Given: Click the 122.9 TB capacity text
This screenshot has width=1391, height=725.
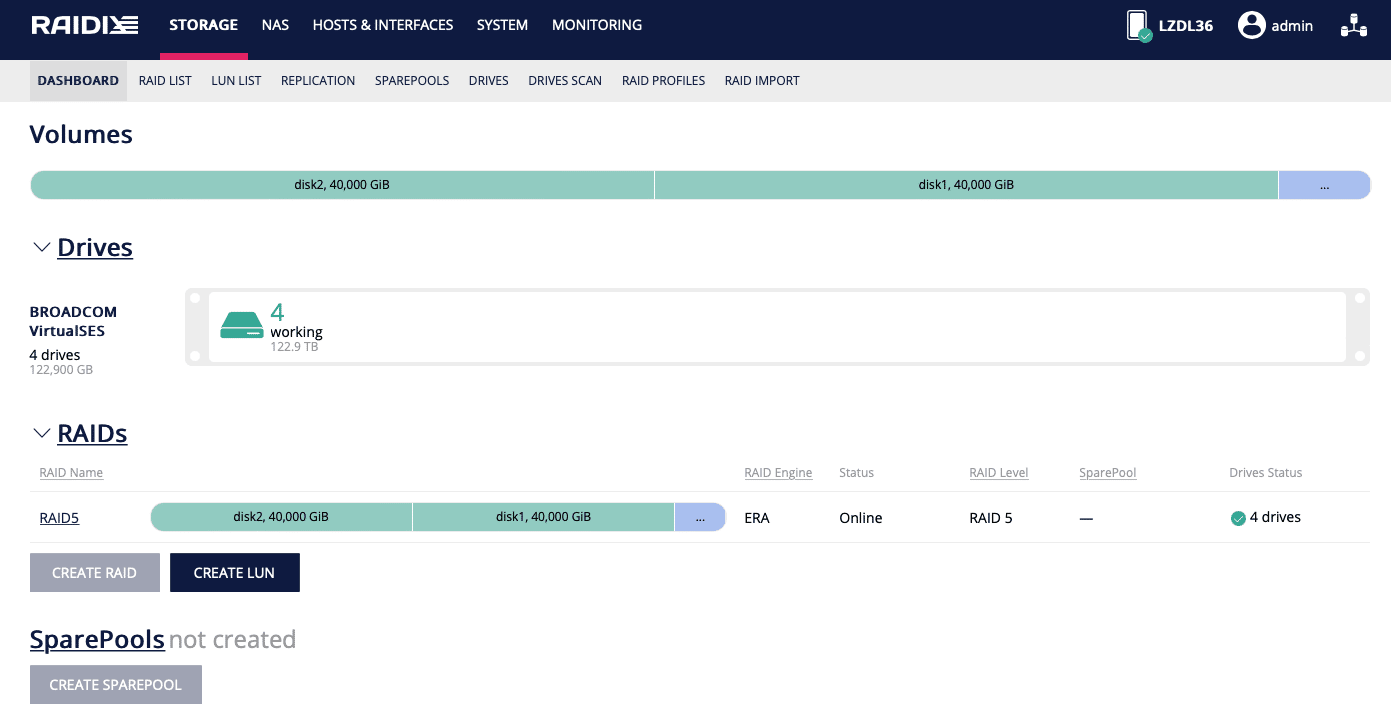Looking at the screenshot, I should [294, 347].
